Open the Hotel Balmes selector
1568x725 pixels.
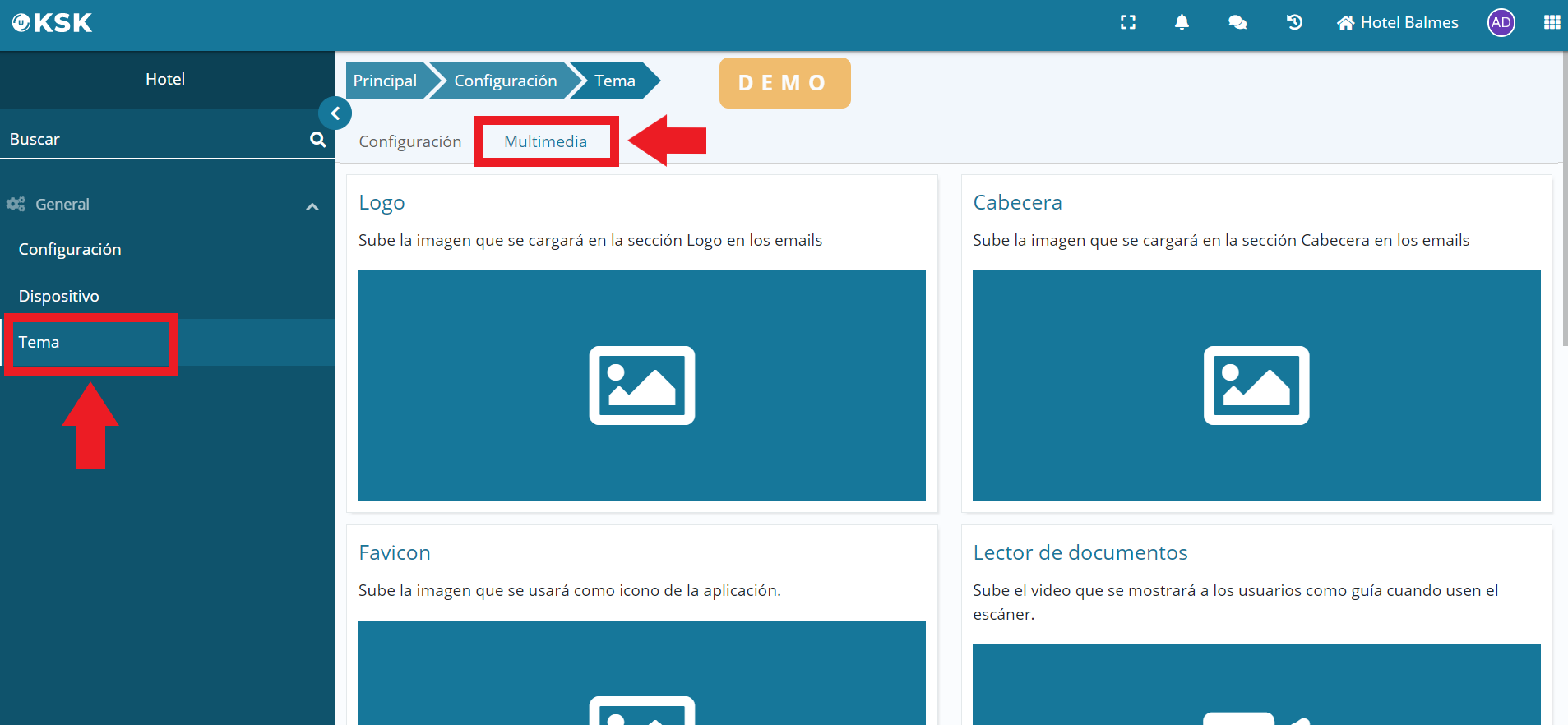pyautogui.click(x=1398, y=23)
